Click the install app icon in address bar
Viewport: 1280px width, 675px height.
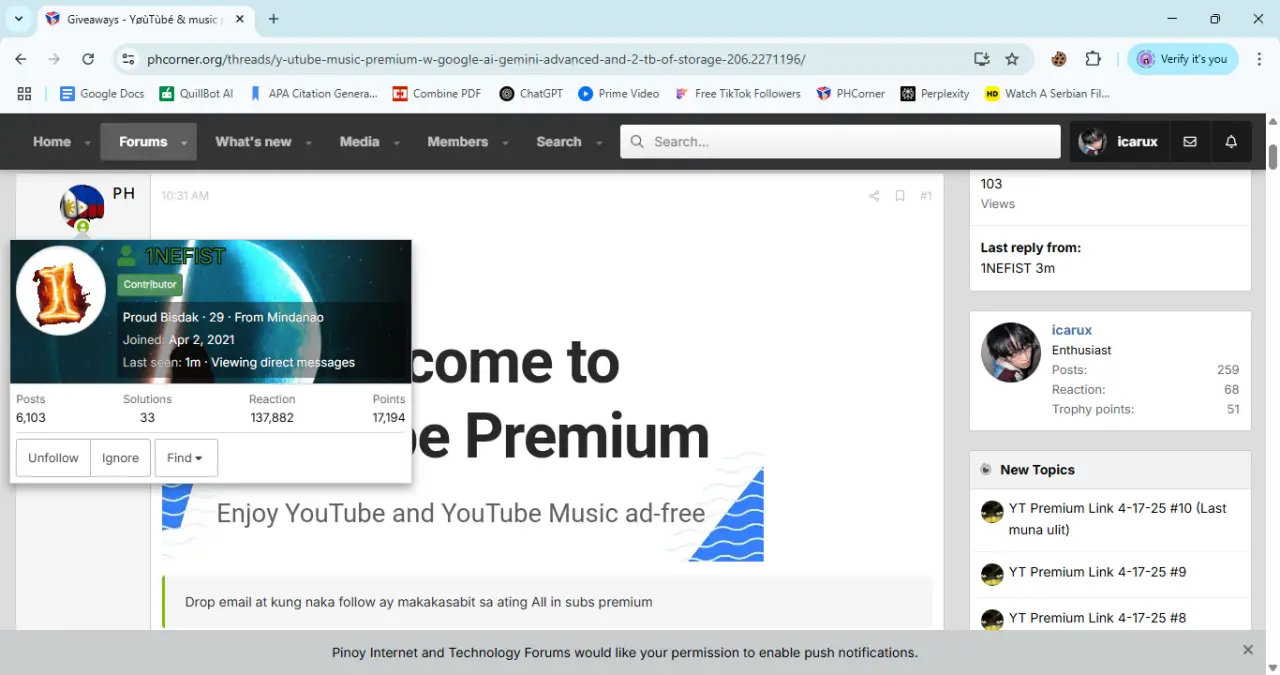(x=982, y=59)
